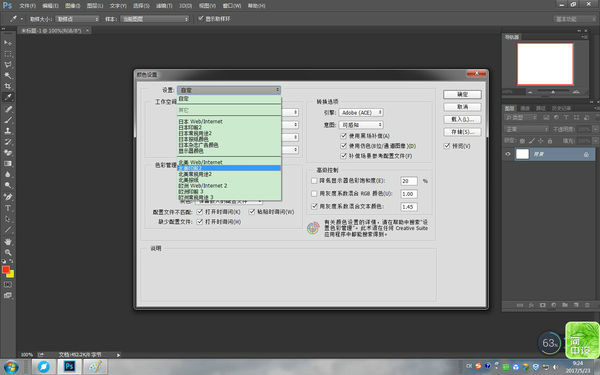Uncheck 使用仿色(8位/通道图像) checkbox
Image resolution: width=600 pixels, height=375 pixels.
(343, 146)
